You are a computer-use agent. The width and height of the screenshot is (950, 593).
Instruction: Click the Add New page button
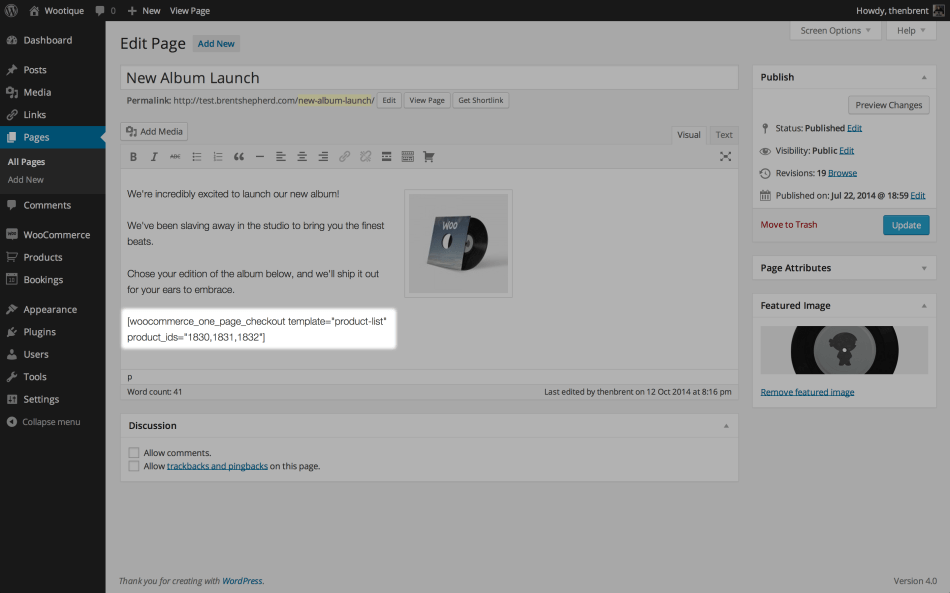(216, 44)
